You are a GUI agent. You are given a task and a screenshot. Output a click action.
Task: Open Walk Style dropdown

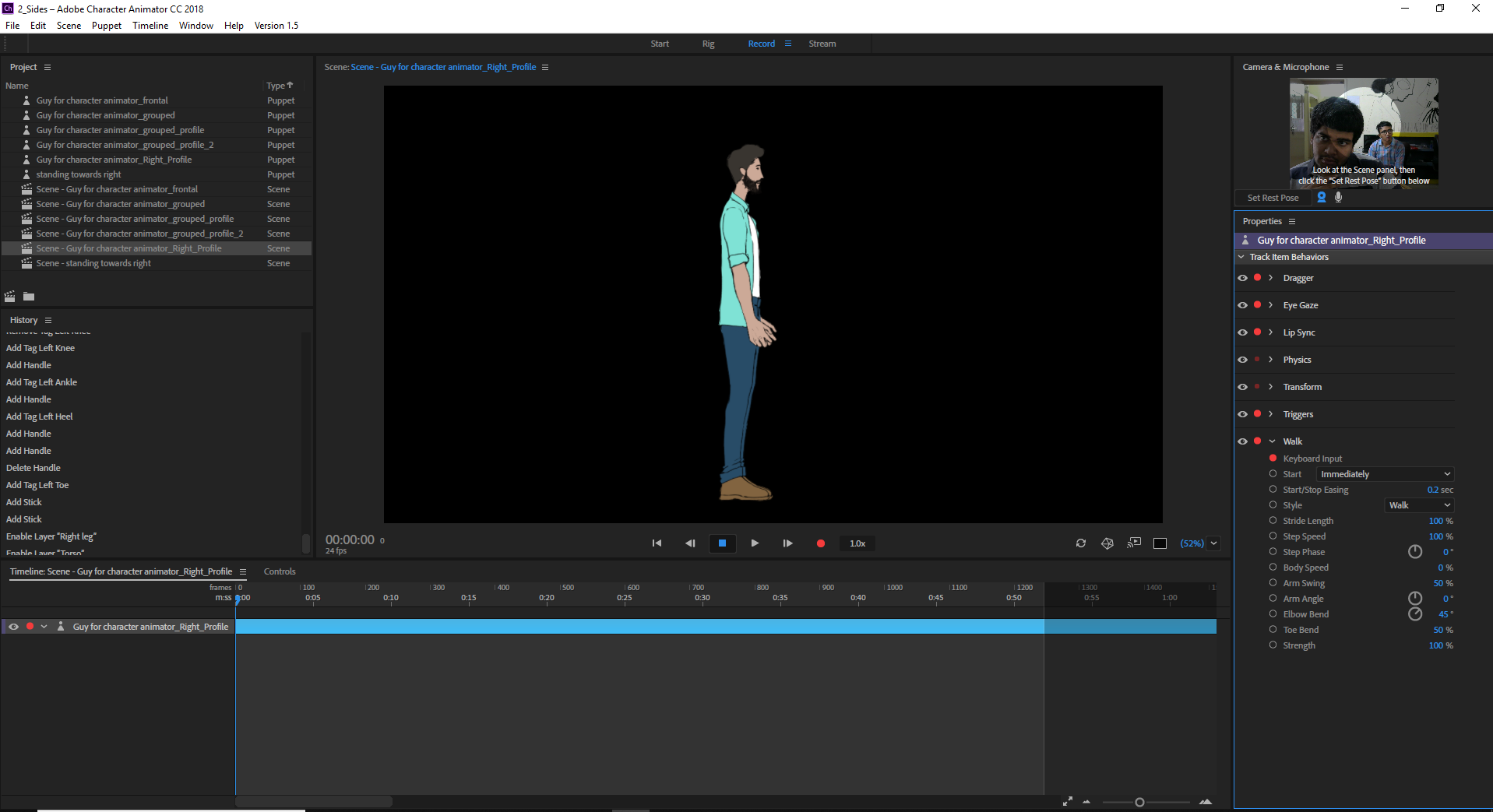[x=1419, y=505]
